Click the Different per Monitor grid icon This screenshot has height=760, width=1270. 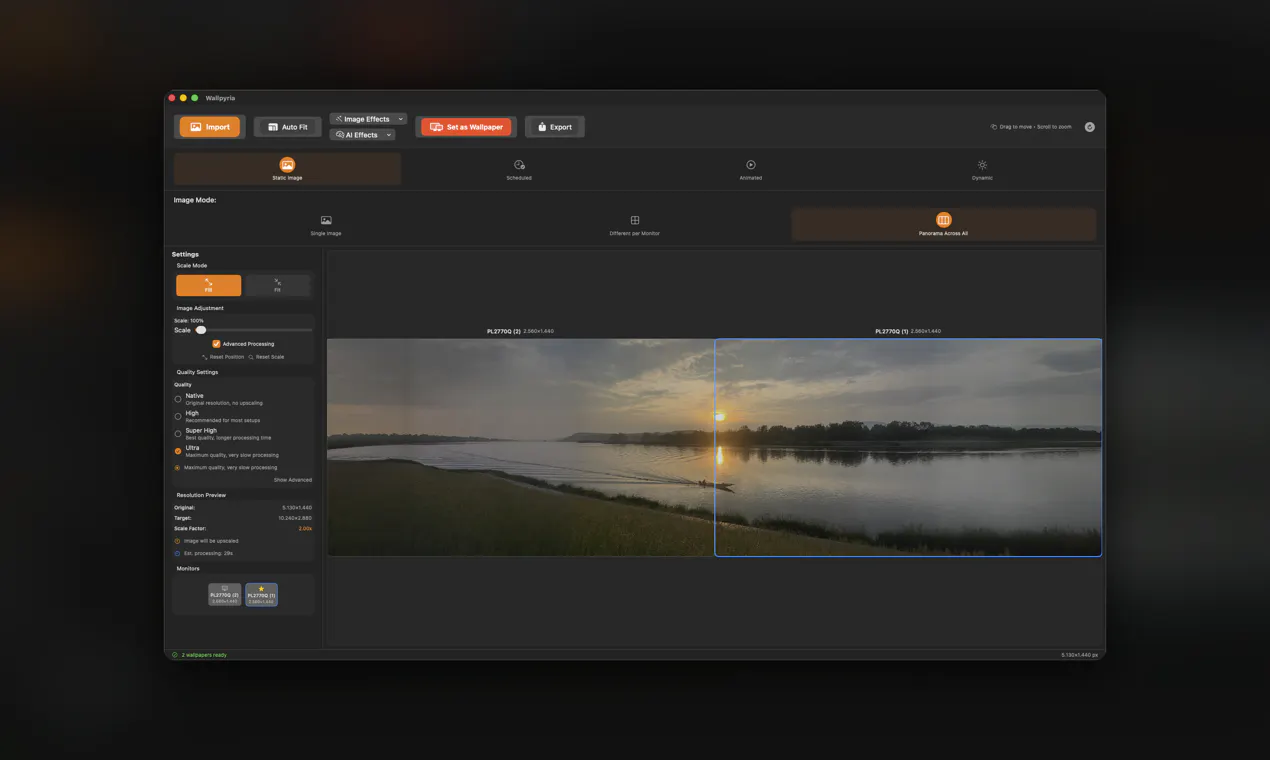click(634, 220)
